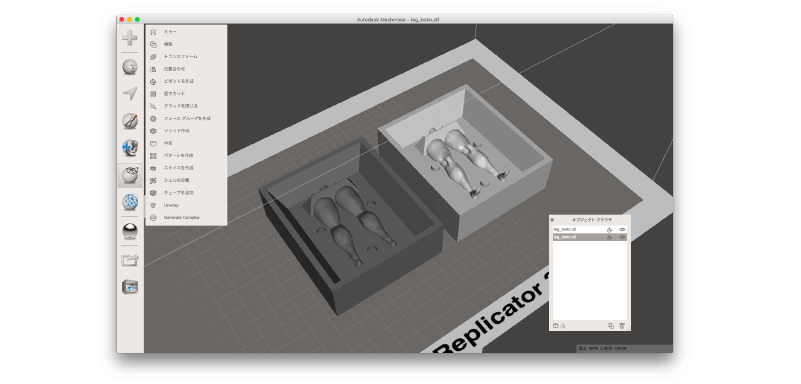Select the highlighted object row in Object Browser
The height and width of the screenshot is (384, 801).
tap(590, 237)
